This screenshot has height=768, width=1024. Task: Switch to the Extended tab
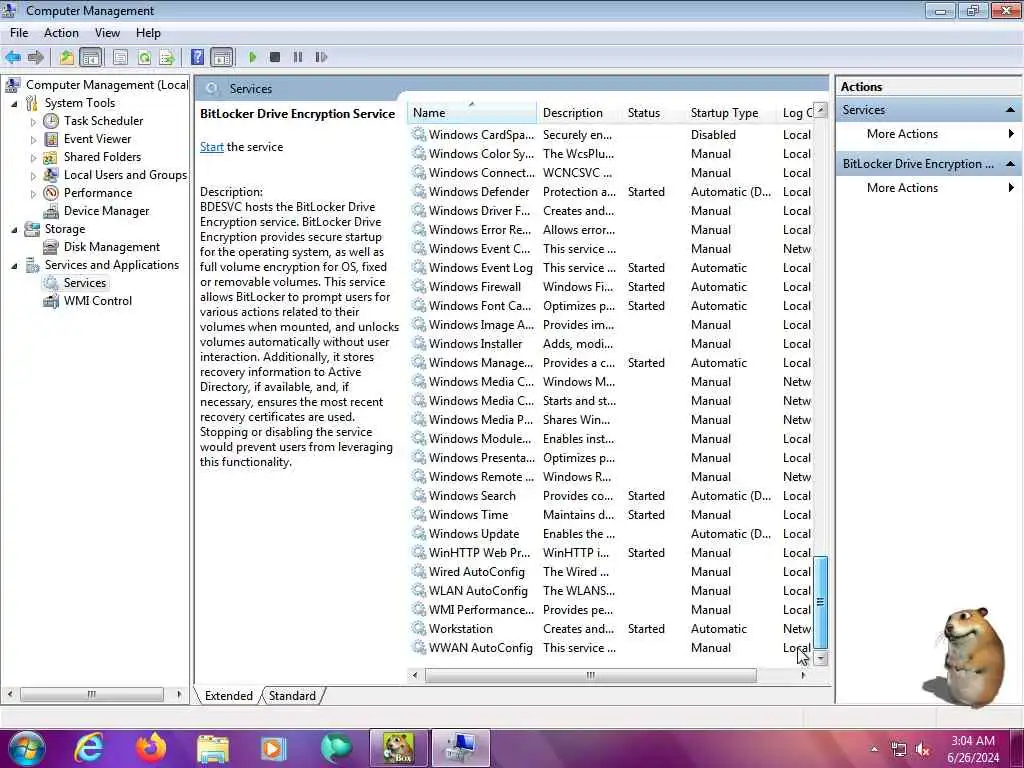(229, 696)
